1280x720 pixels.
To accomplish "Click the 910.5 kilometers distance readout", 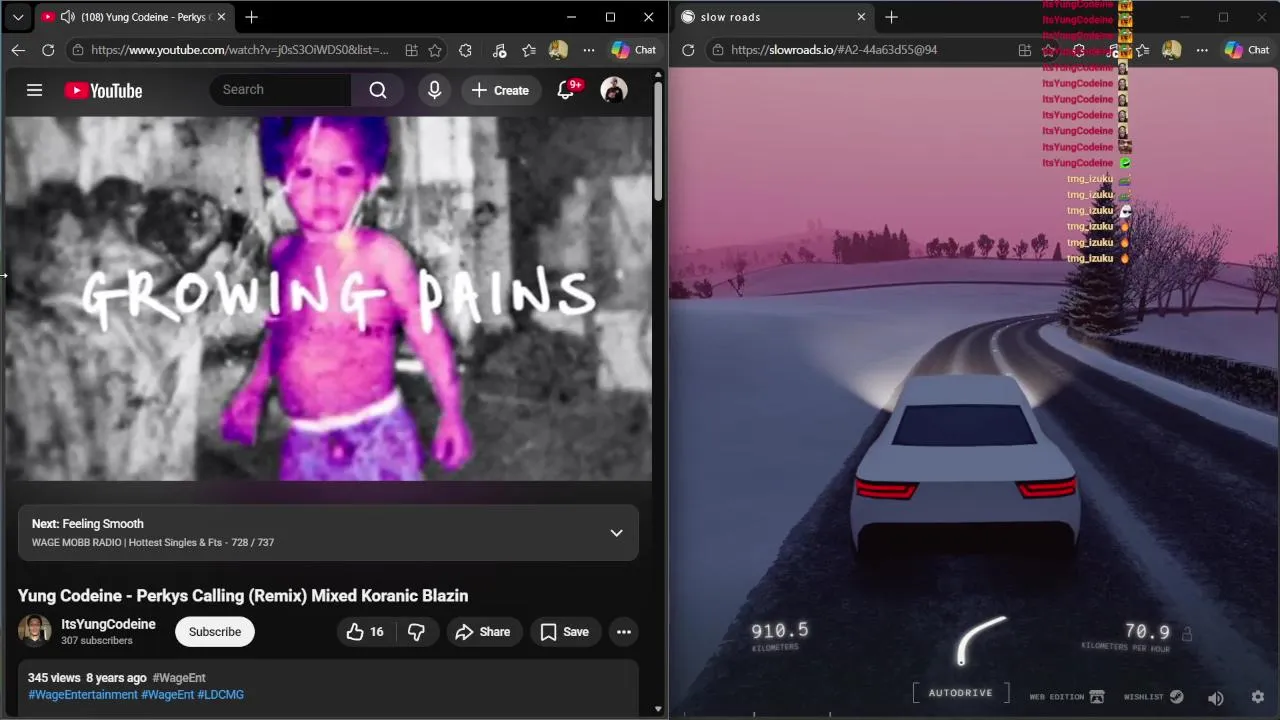I will (x=779, y=636).
